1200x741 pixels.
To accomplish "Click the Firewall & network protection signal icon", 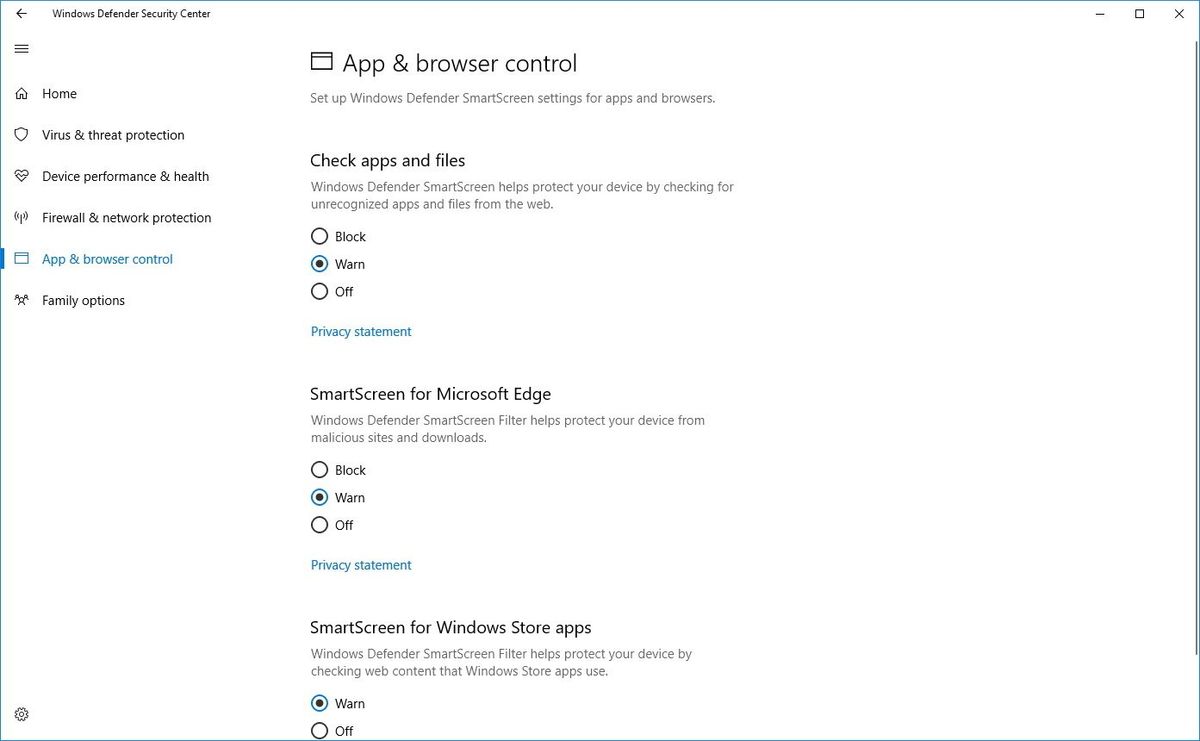I will click(22, 217).
